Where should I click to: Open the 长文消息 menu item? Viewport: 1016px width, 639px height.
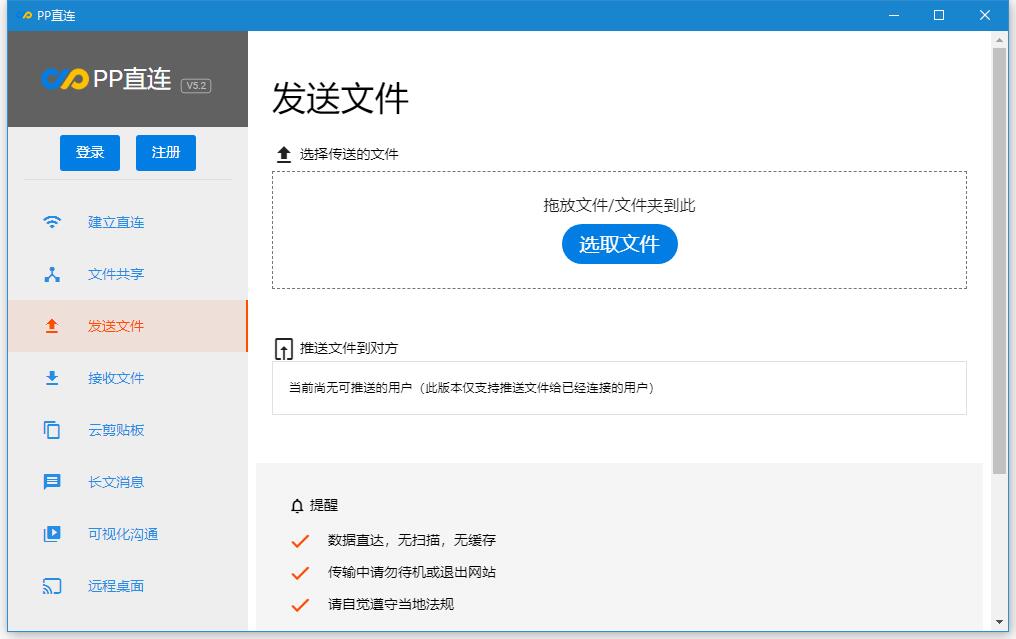pos(128,482)
